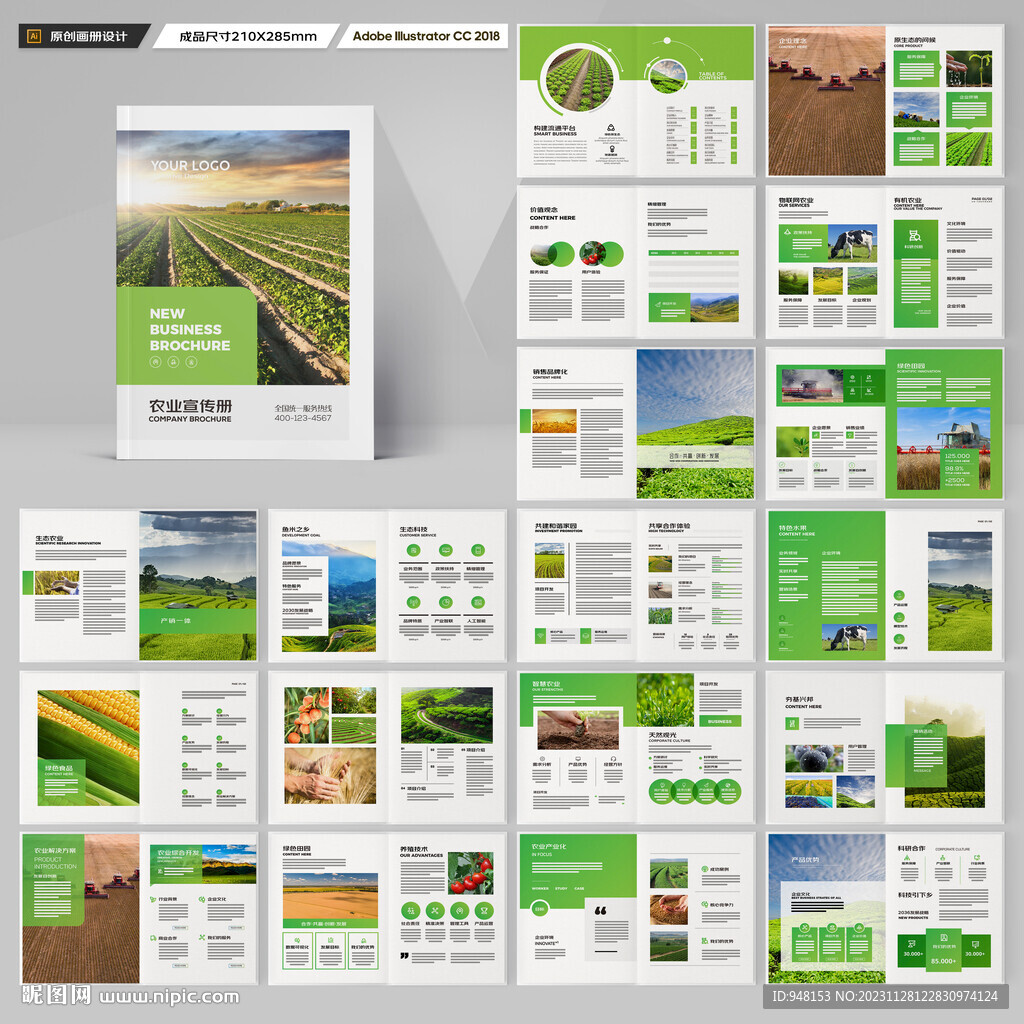Select the Adobe Illustrator CC 2018 tab
The width and height of the screenshot is (1024, 1024).
pyautogui.click(x=424, y=36)
